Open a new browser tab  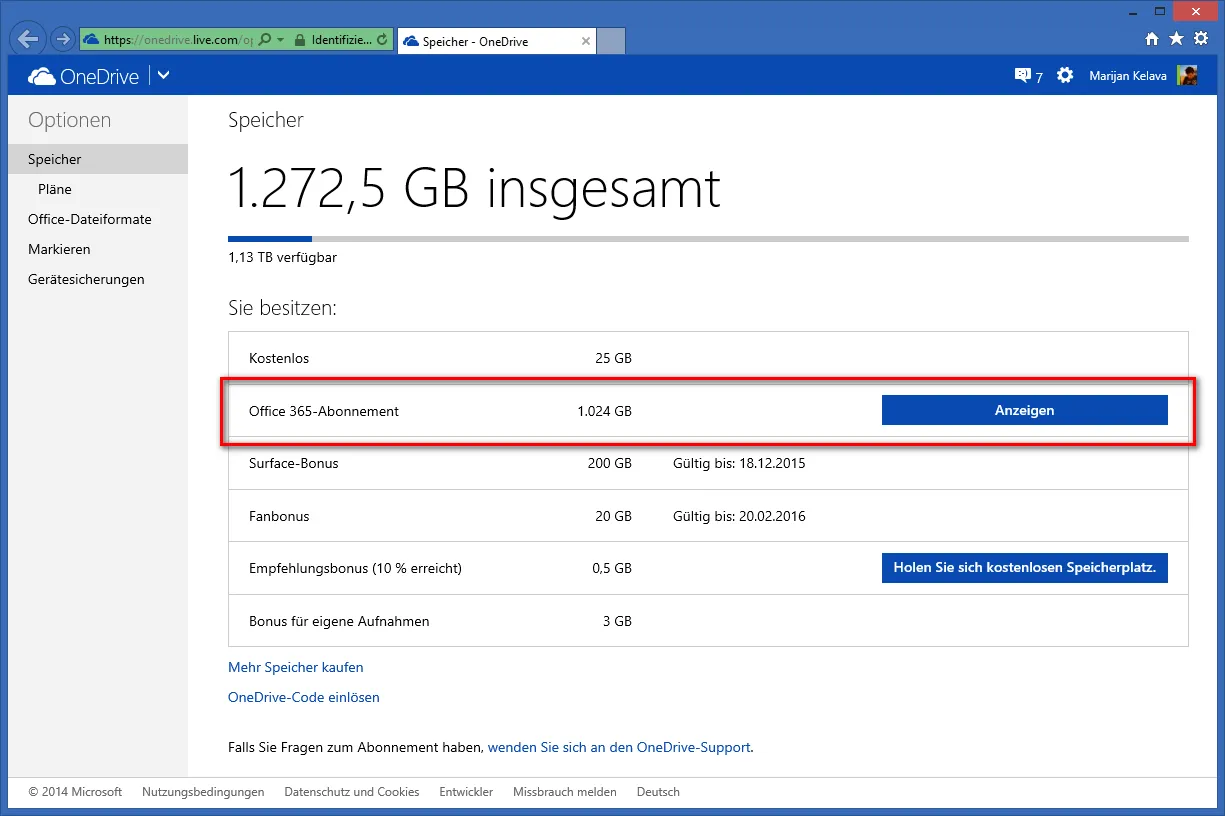click(x=611, y=41)
